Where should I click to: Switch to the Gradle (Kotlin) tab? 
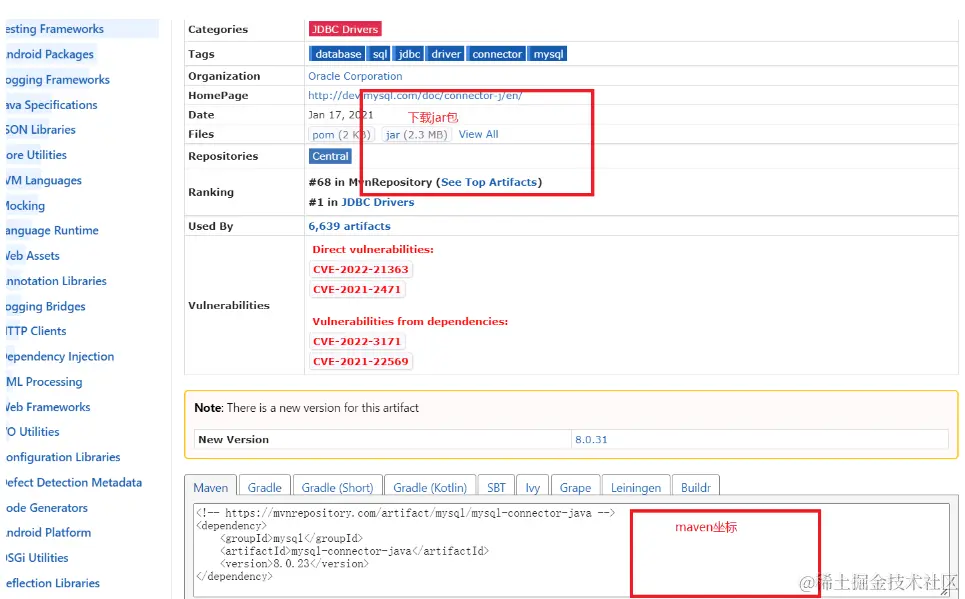point(430,487)
